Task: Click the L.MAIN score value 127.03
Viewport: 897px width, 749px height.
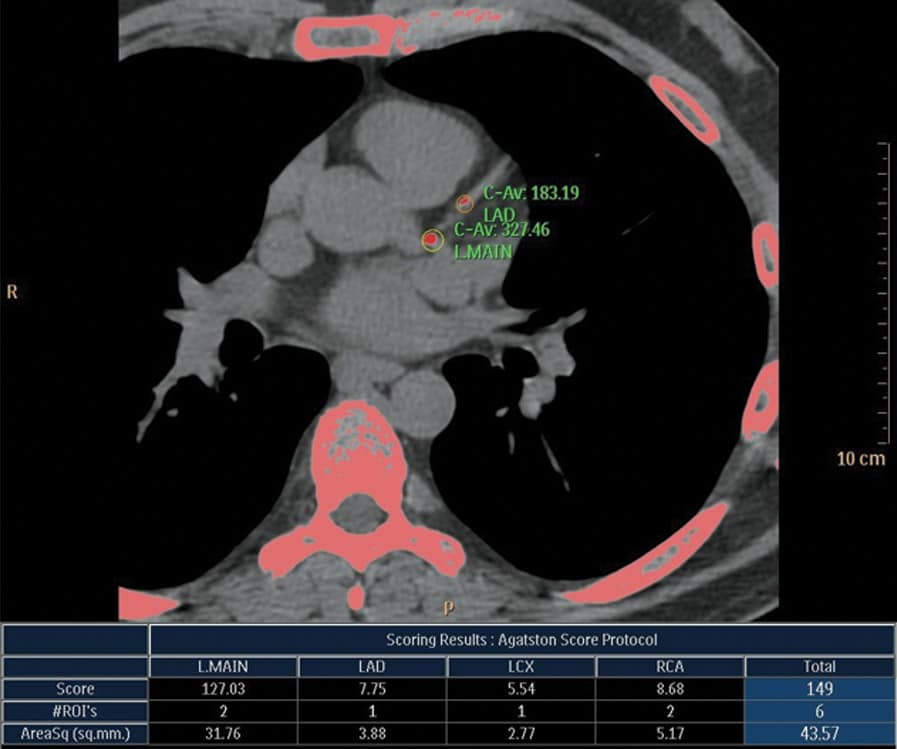Action: tap(223, 689)
